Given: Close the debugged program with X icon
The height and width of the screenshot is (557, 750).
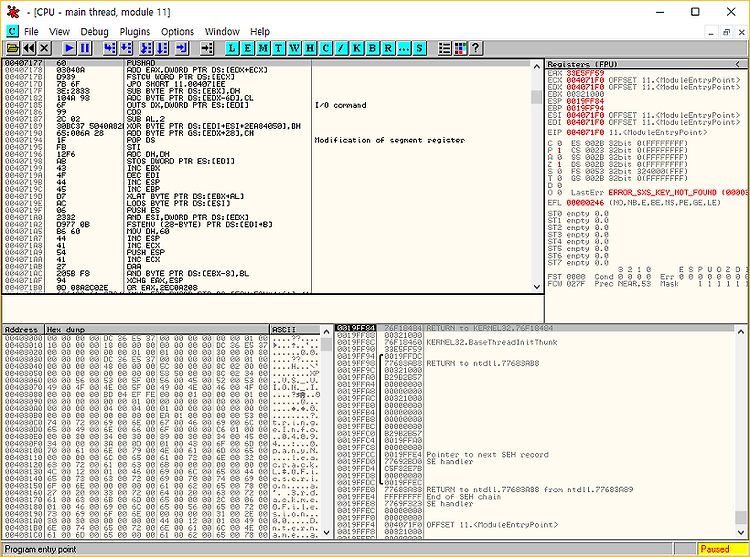Looking at the screenshot, I should pyautogui.click(x=44, y=48).
